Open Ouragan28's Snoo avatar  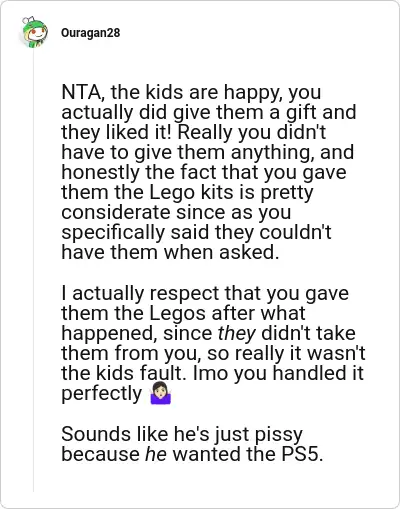click(34, 32)
